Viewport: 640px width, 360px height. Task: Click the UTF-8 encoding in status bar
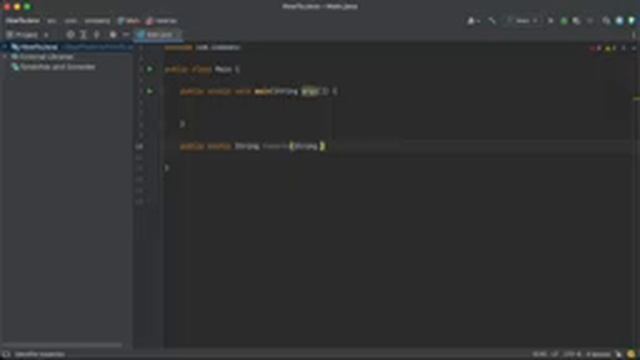572,354
